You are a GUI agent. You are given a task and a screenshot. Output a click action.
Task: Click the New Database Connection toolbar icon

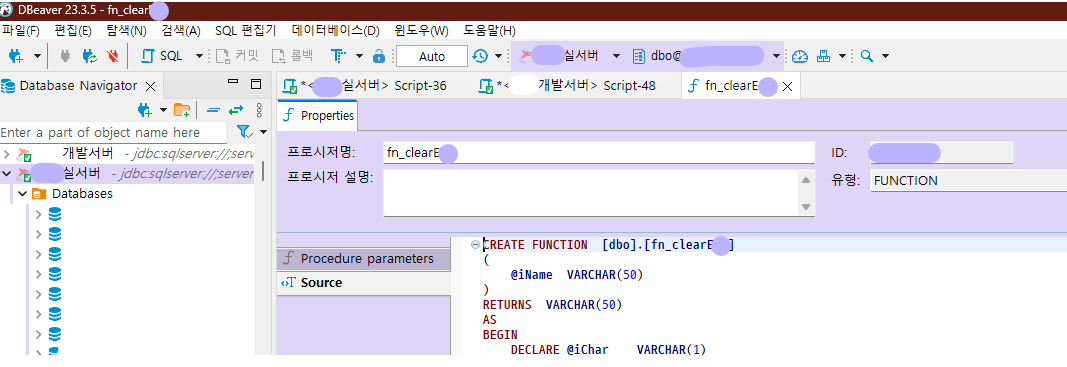click(x=16, y=57)
